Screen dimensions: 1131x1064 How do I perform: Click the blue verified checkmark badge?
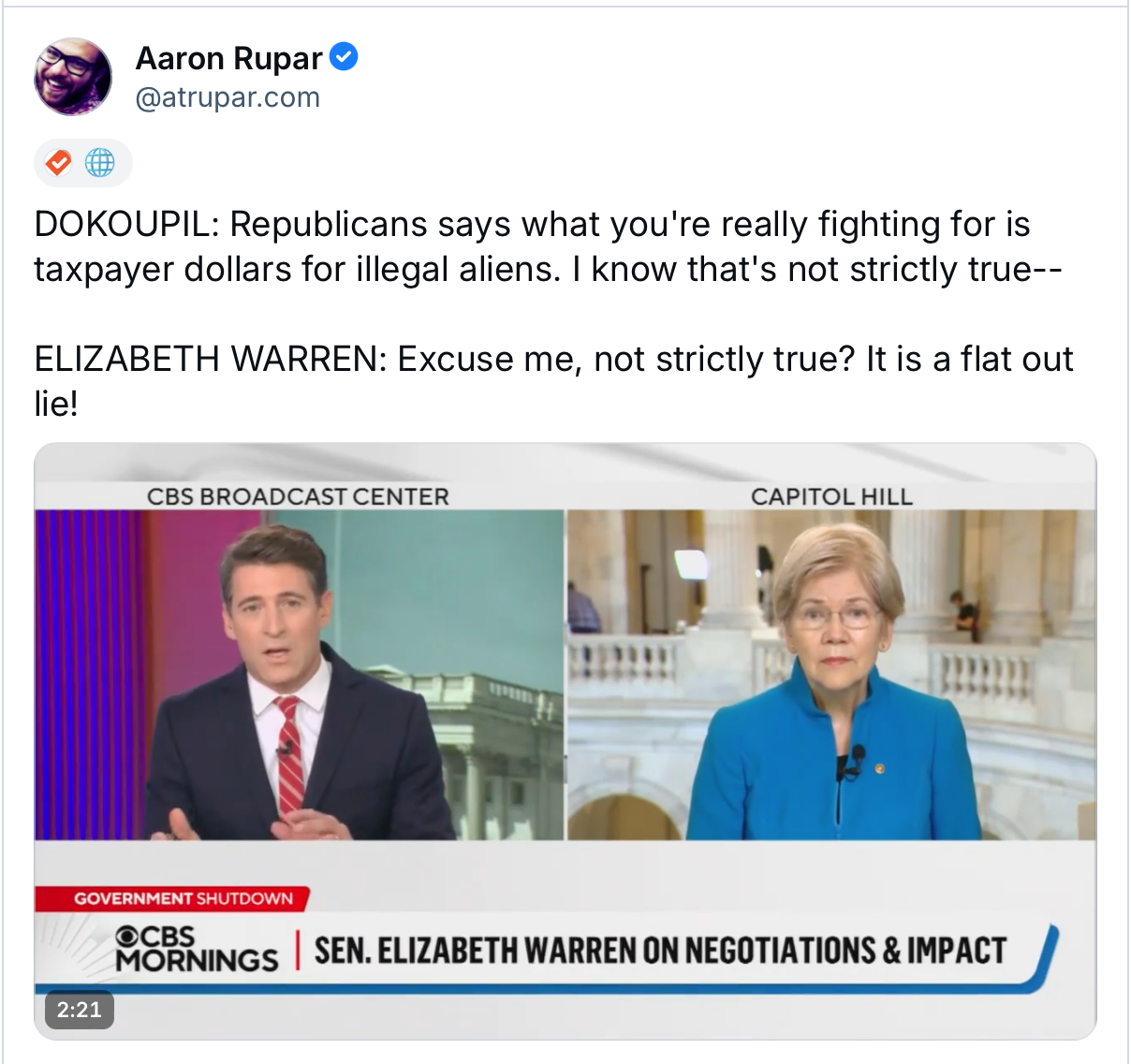[344, 57]
